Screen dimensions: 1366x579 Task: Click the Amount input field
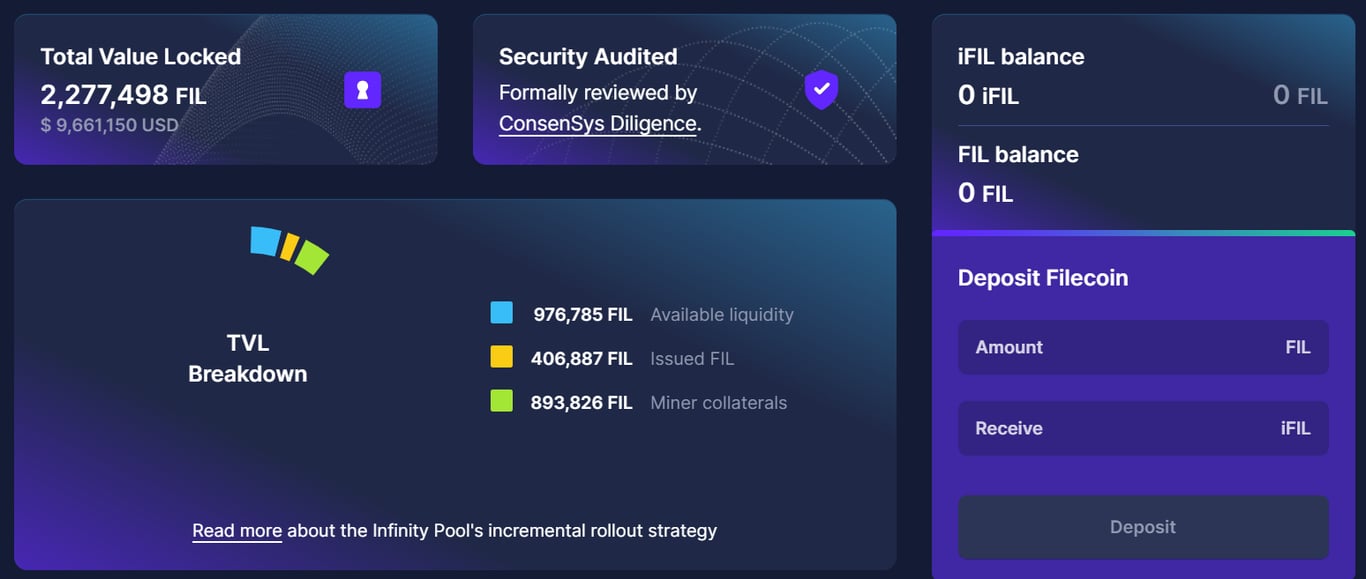click(1143, 347)
